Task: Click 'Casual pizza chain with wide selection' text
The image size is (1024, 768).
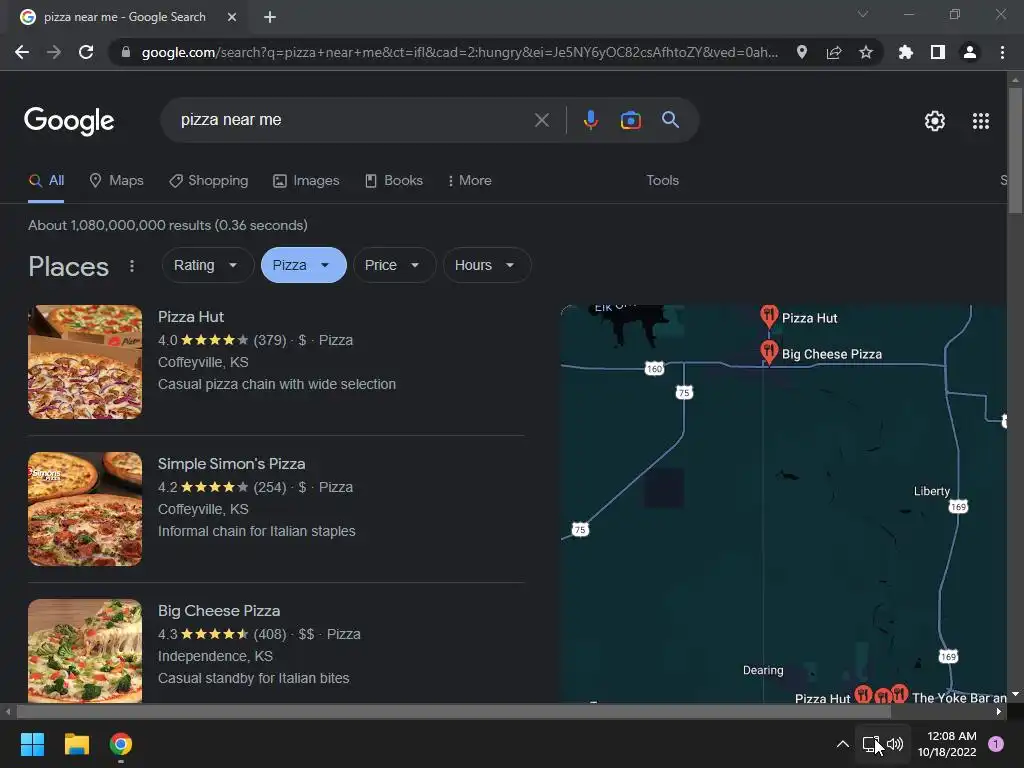Action: click(x=277, y=384)
